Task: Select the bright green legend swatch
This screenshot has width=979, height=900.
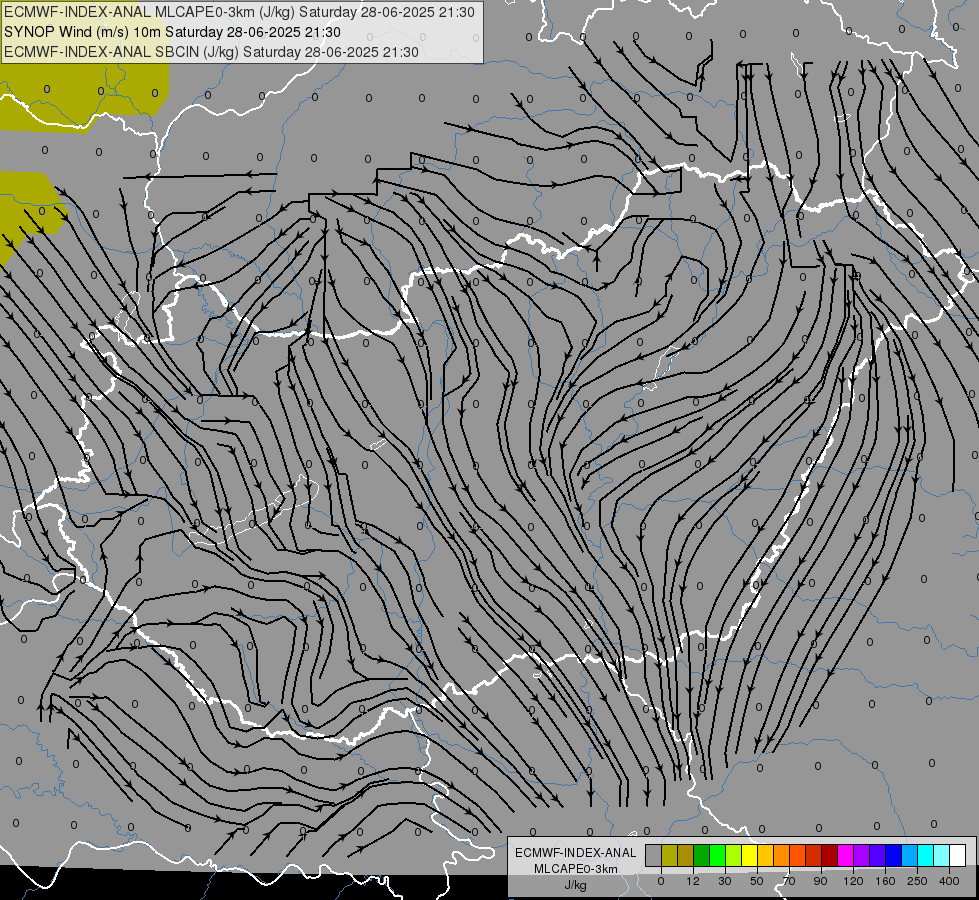Action: (x=717, y=855)
